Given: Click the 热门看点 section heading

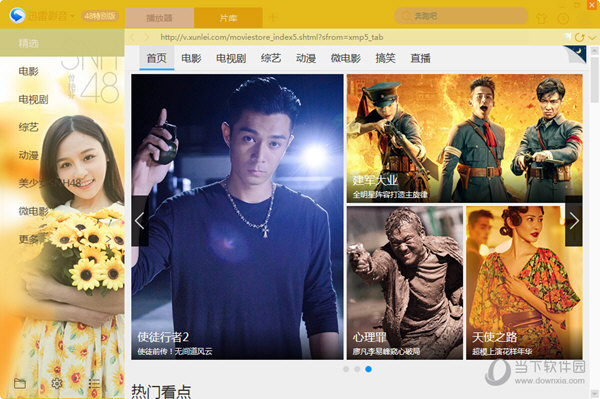Looking at the screenshot, I should 161,392.
